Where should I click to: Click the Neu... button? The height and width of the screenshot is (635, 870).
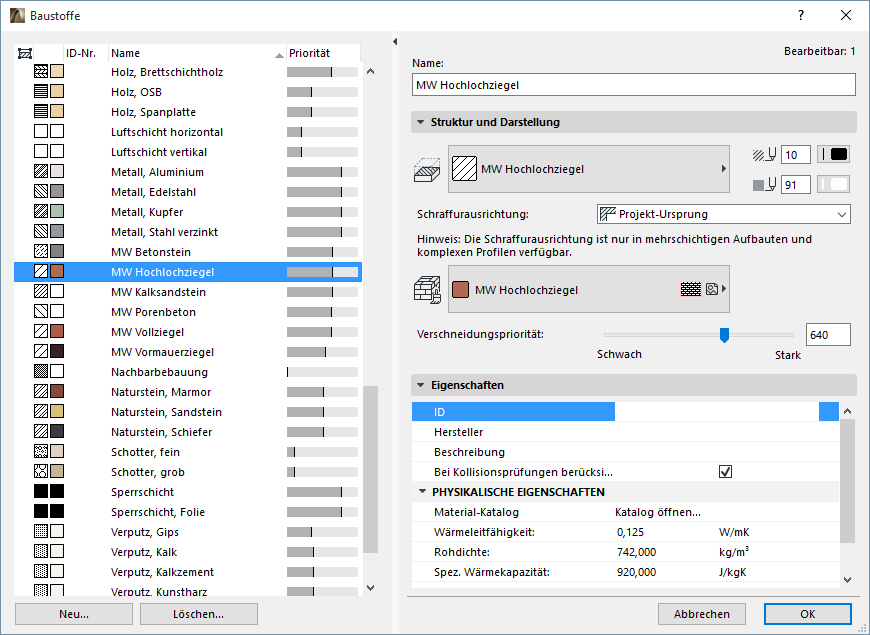tap(74, 614)
